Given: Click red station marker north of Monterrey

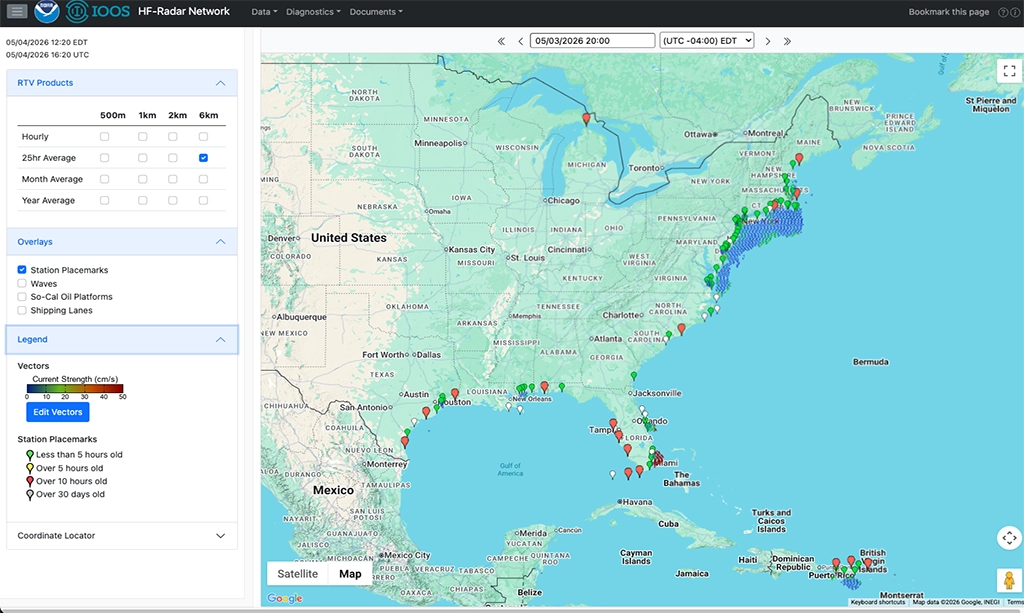Looking at the screenshot, I should 405,441.
